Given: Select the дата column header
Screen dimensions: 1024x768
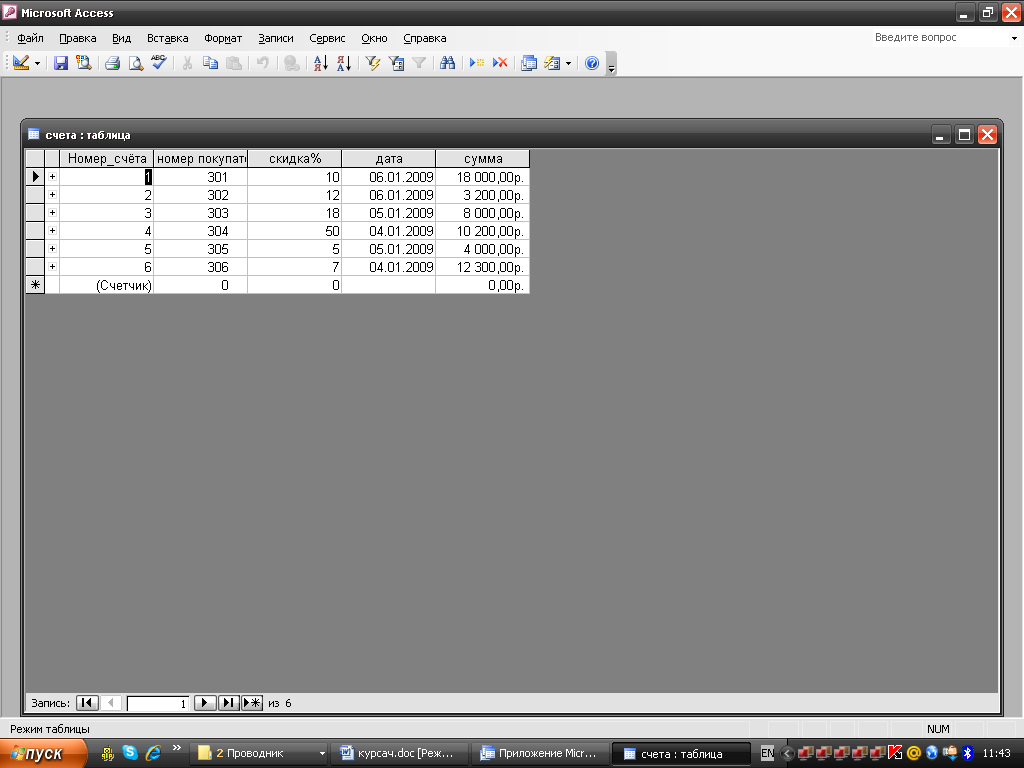Looking at the screenshot, I should click(389, 159).
